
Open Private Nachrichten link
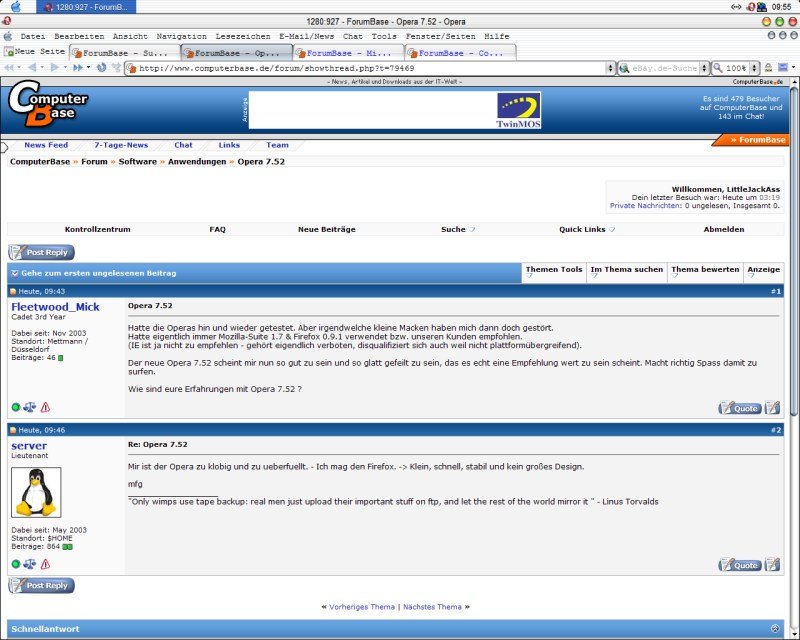pyautogui.click(x=645, y=206)
